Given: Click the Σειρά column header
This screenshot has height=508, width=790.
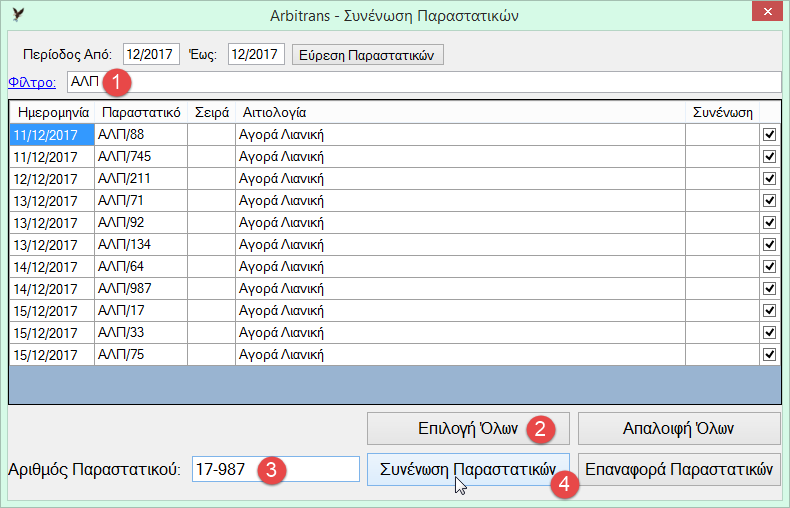Looking at the screenshot, I should (x=212, y=112).
